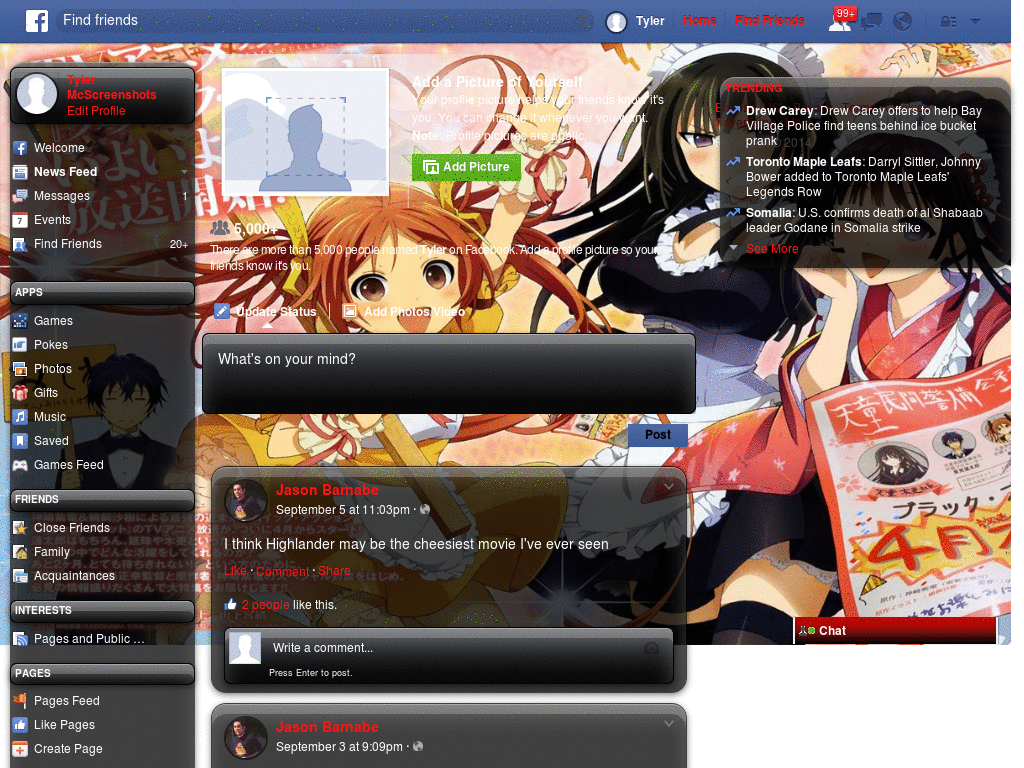Select Update Status tab
Viewport: 1024px width, 768px height.
266,312
